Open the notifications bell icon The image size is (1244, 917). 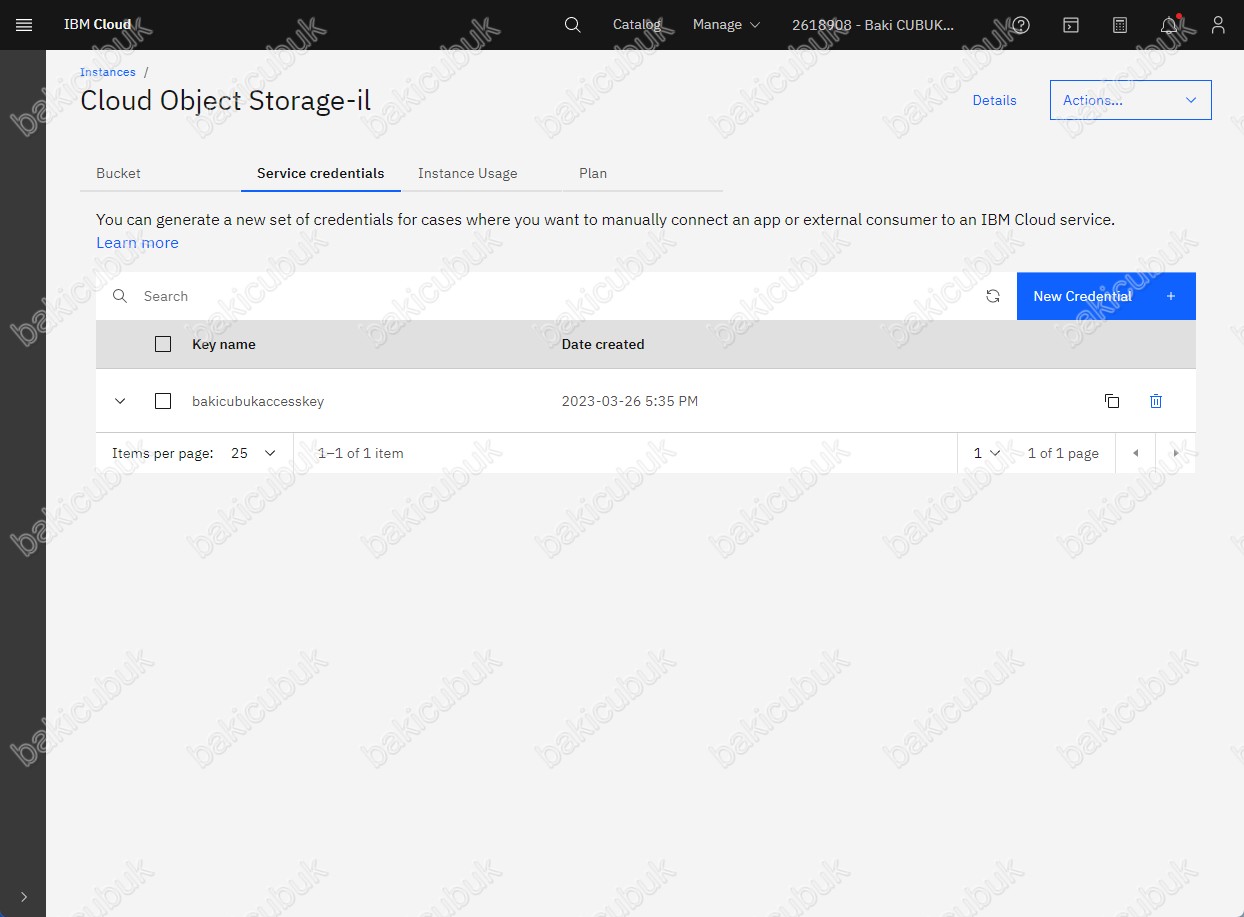1168,25
